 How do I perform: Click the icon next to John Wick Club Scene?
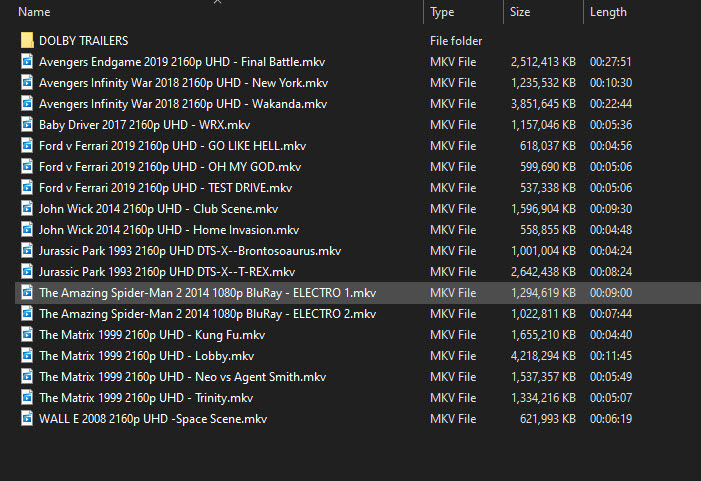[27, 209]
